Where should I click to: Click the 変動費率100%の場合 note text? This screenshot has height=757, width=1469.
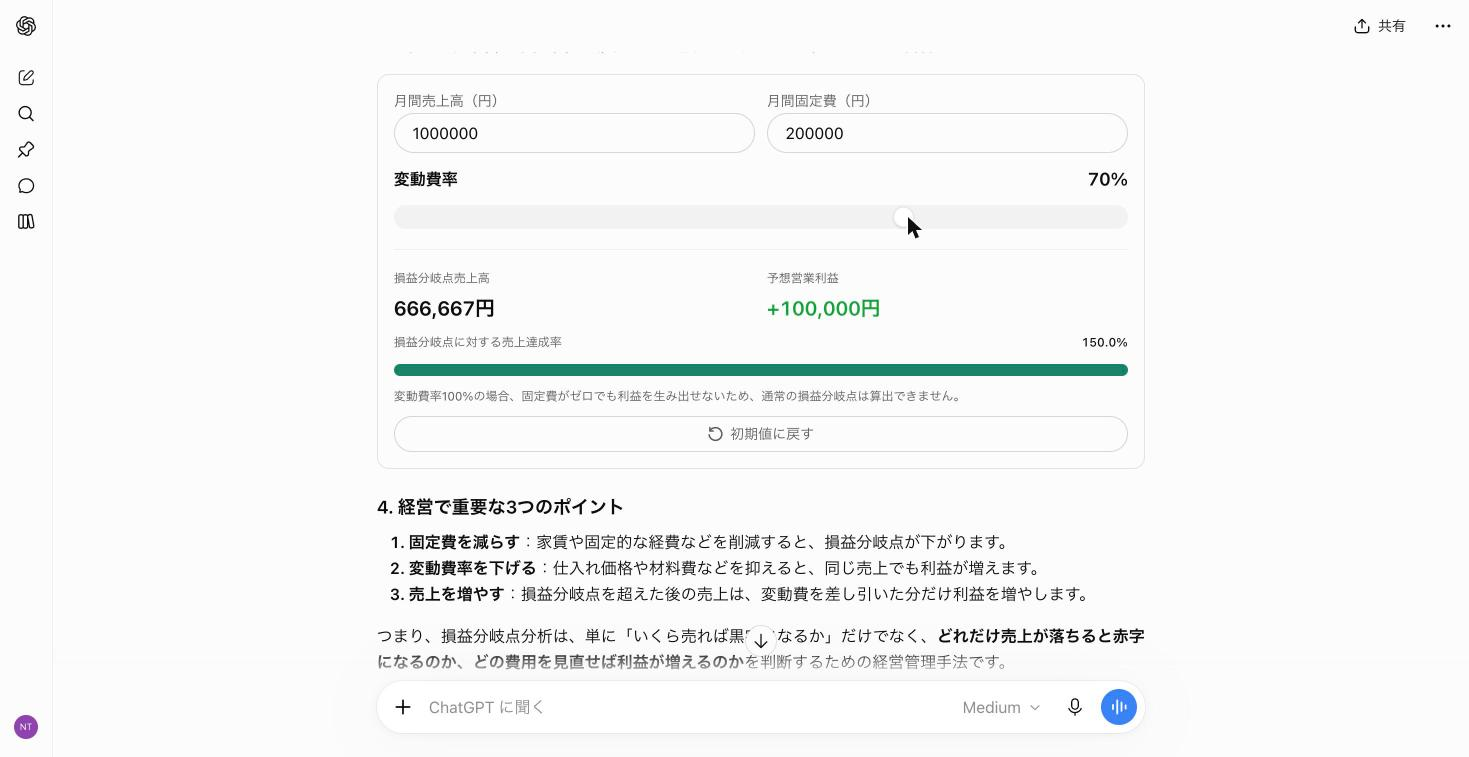pos(679,396)
